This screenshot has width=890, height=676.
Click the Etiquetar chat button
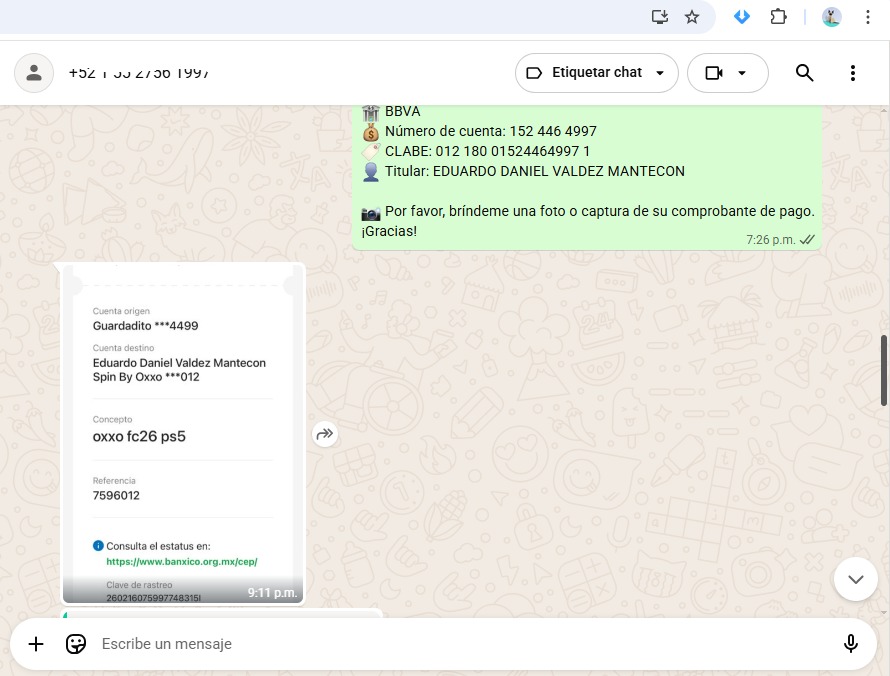[597, 73]
